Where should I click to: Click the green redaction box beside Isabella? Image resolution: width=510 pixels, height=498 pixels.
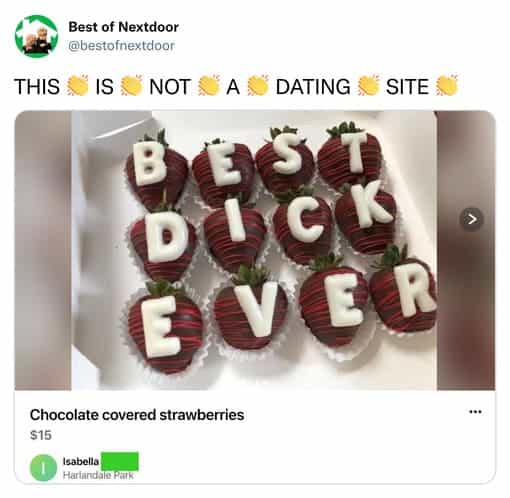click(x=120, y=461)
